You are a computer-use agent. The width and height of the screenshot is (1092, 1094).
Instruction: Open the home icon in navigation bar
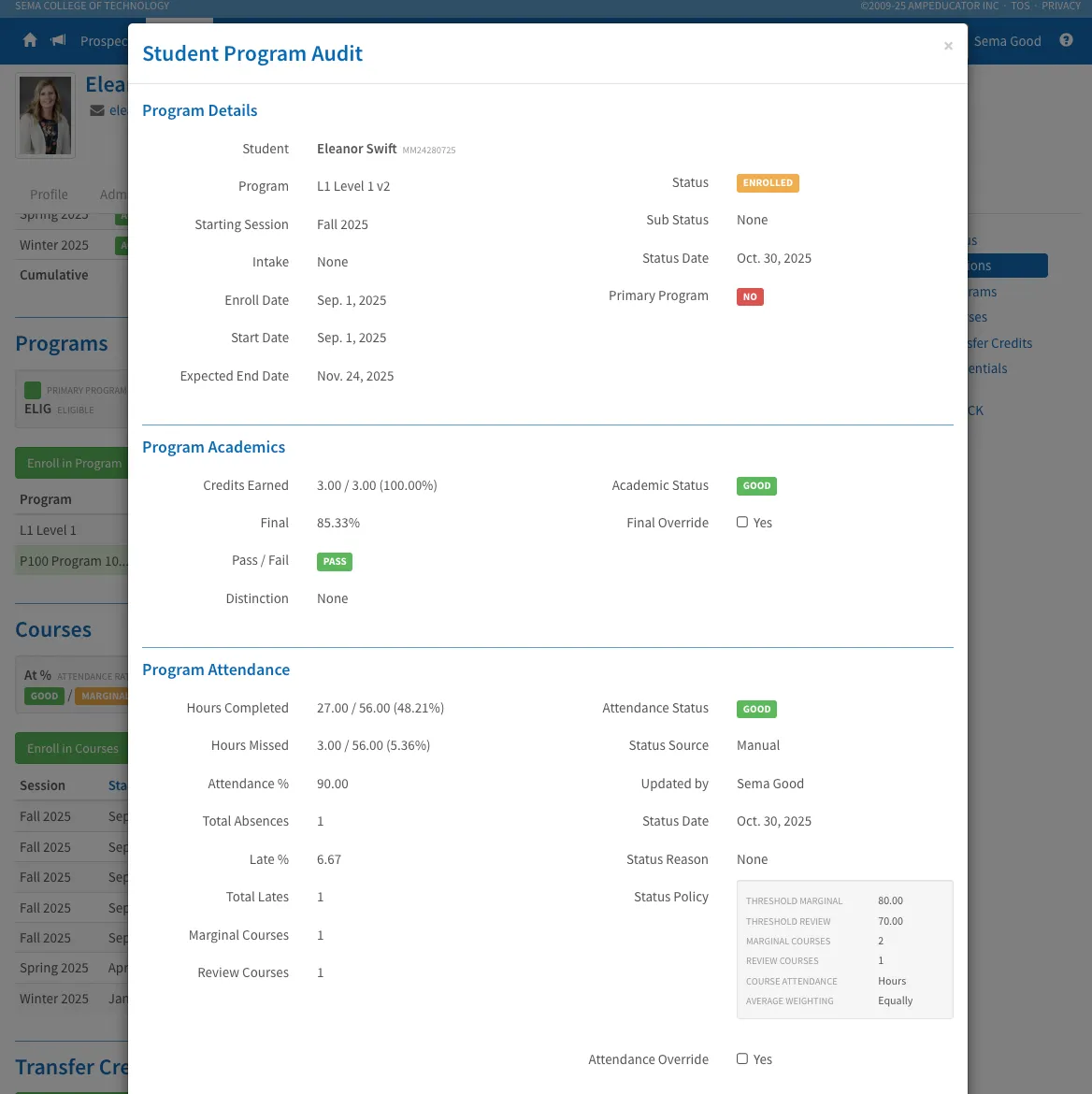29,40
